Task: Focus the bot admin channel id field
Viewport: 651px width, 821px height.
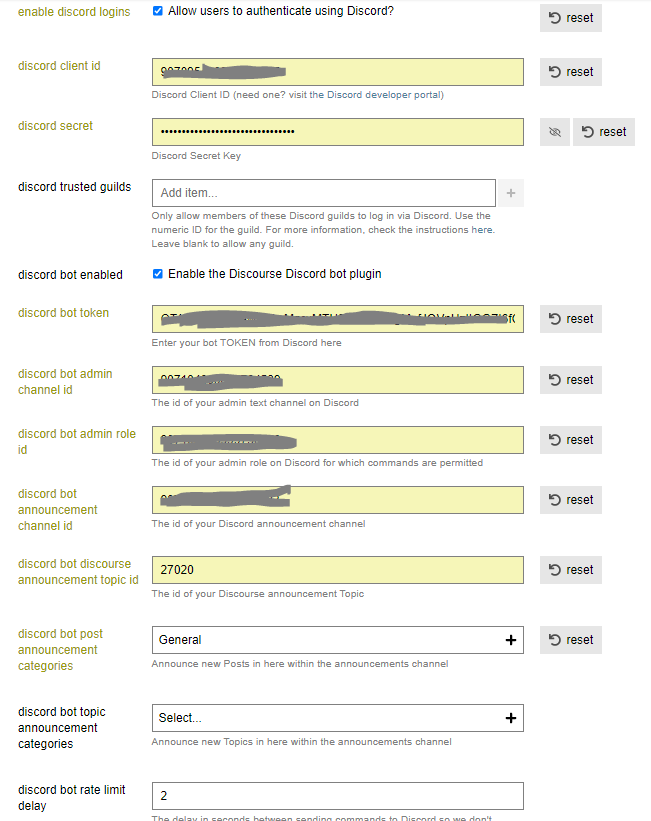Action: tap(337, 380)
